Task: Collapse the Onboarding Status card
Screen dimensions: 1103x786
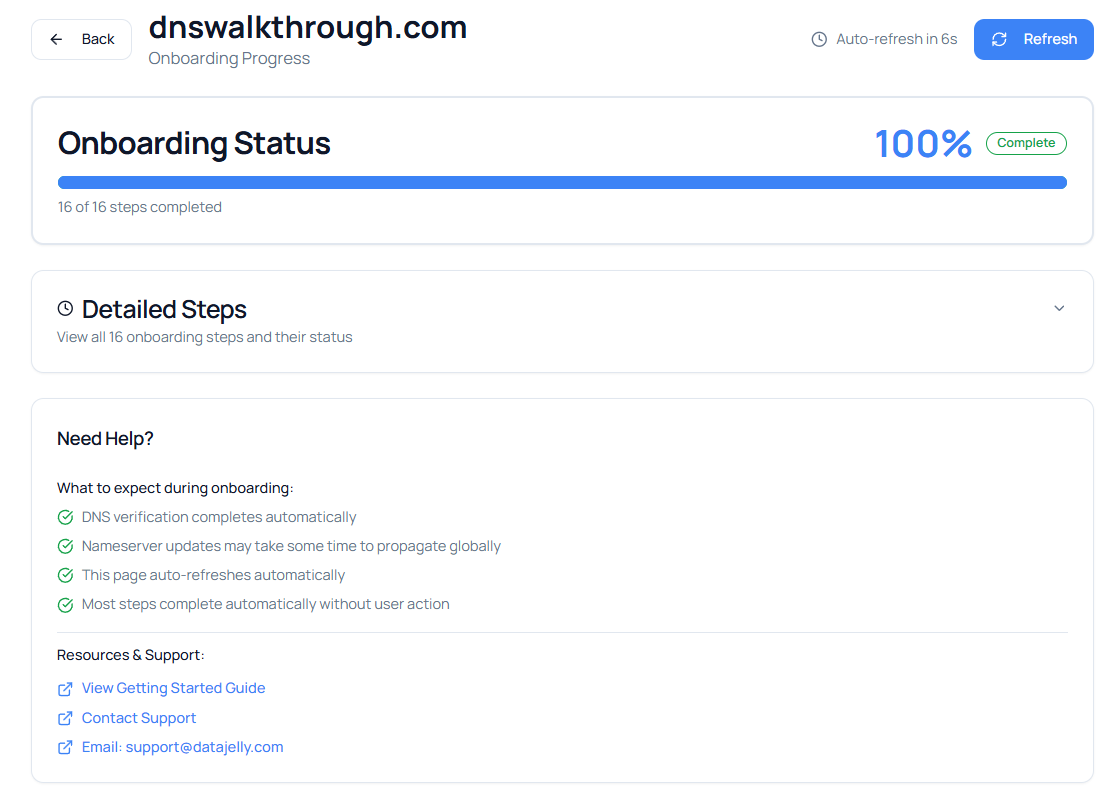Action: (x=194, y=144)
